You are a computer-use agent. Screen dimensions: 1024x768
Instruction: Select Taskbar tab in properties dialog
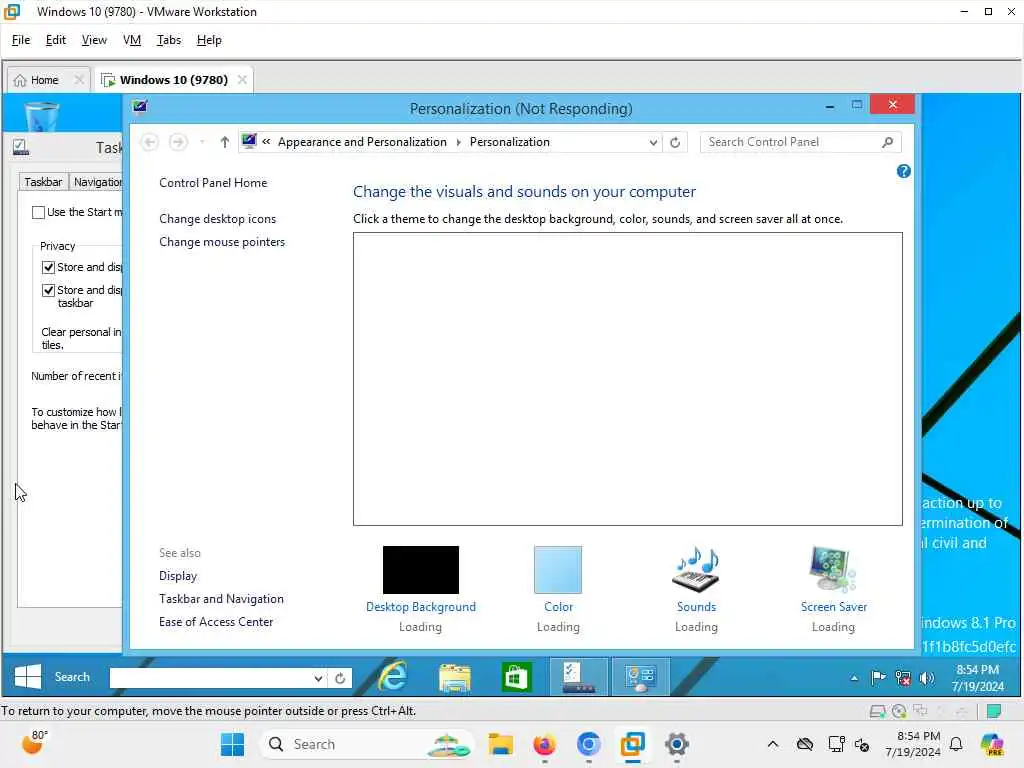coord(43,182)
